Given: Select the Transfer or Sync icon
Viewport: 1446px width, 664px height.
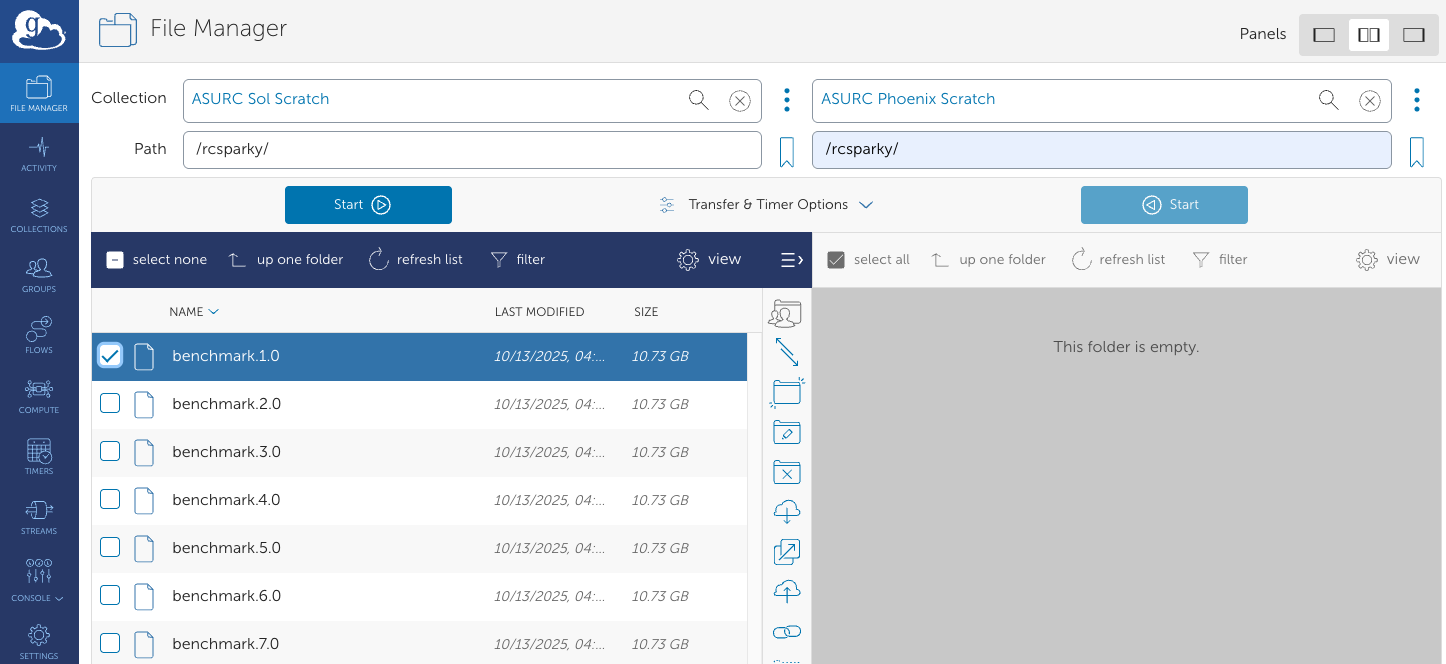Looking at the screenshot, I should 786,352.
